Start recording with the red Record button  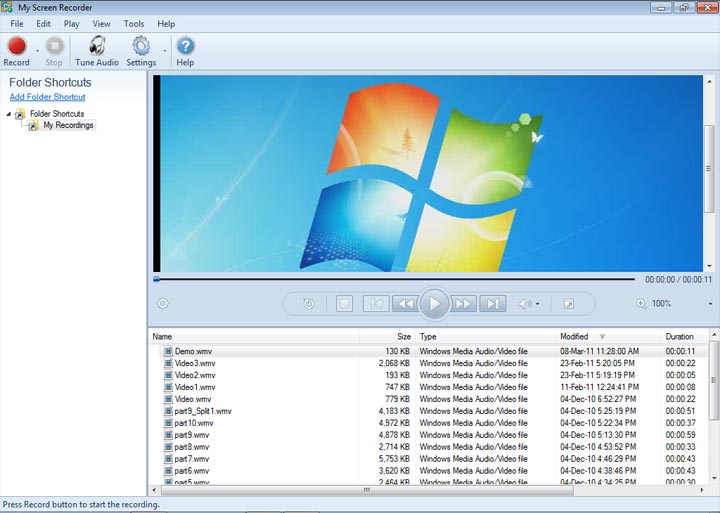pos(17,51)
